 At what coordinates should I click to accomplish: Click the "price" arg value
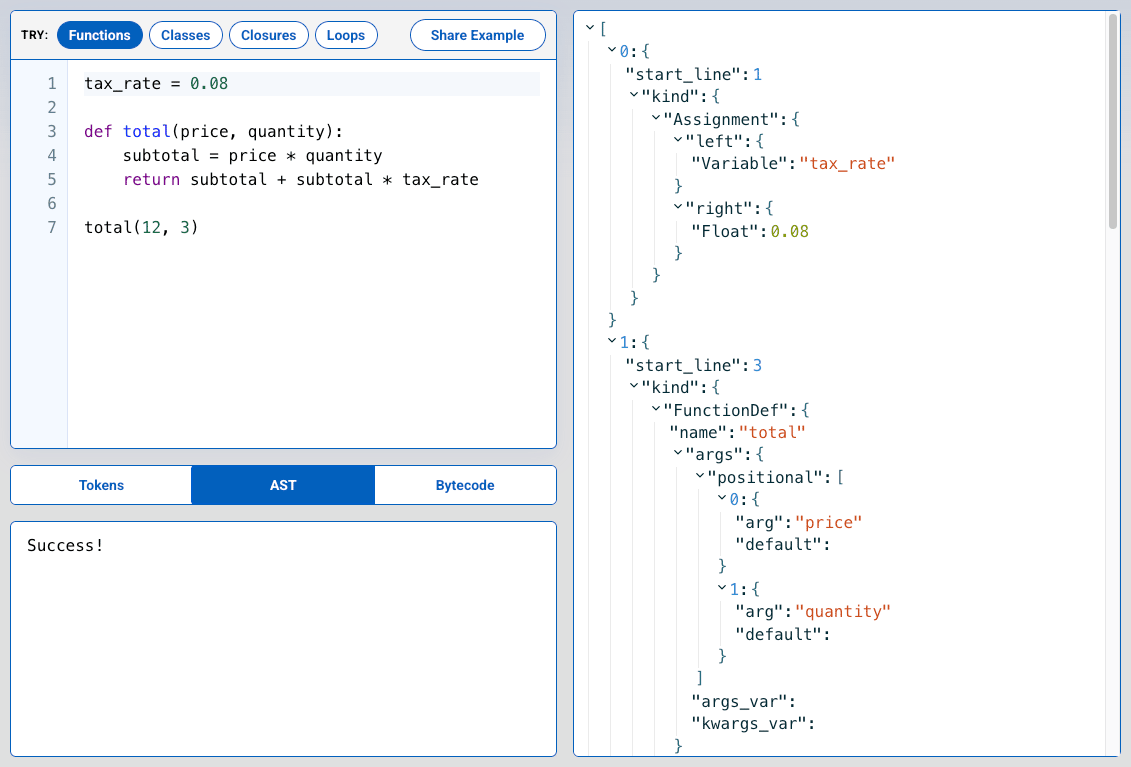coord(828,522)
